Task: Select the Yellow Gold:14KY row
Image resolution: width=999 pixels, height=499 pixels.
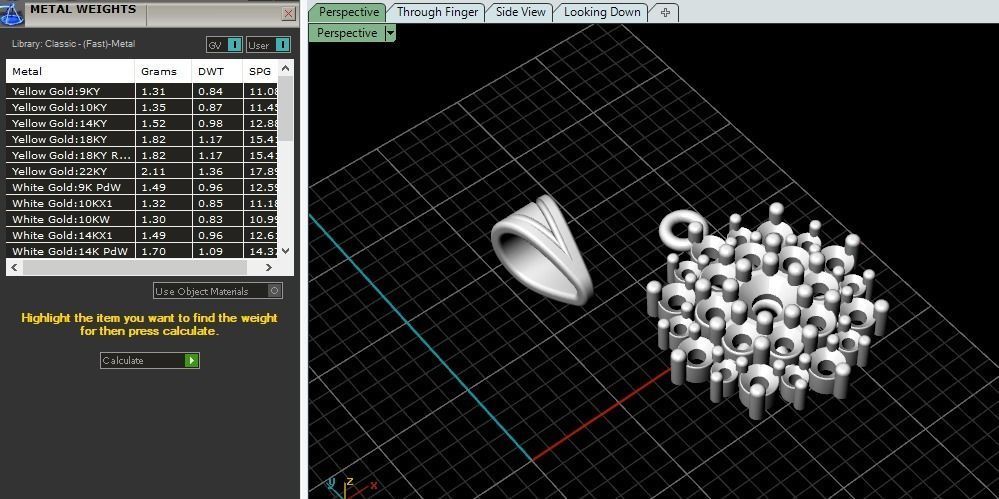Action: point(143,123)
